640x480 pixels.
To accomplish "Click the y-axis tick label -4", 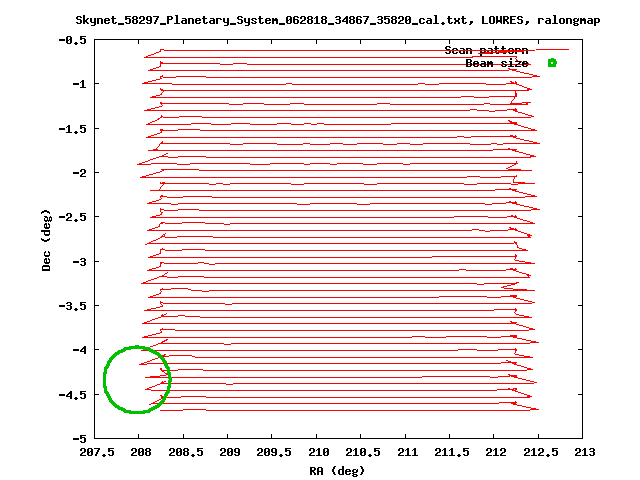I will 80,350.
